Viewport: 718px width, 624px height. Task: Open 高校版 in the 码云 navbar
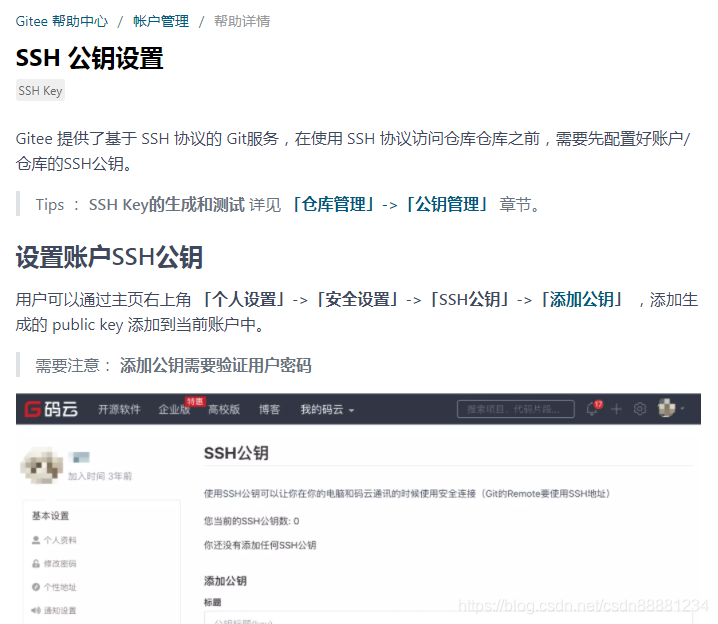[x=224, y=409]
